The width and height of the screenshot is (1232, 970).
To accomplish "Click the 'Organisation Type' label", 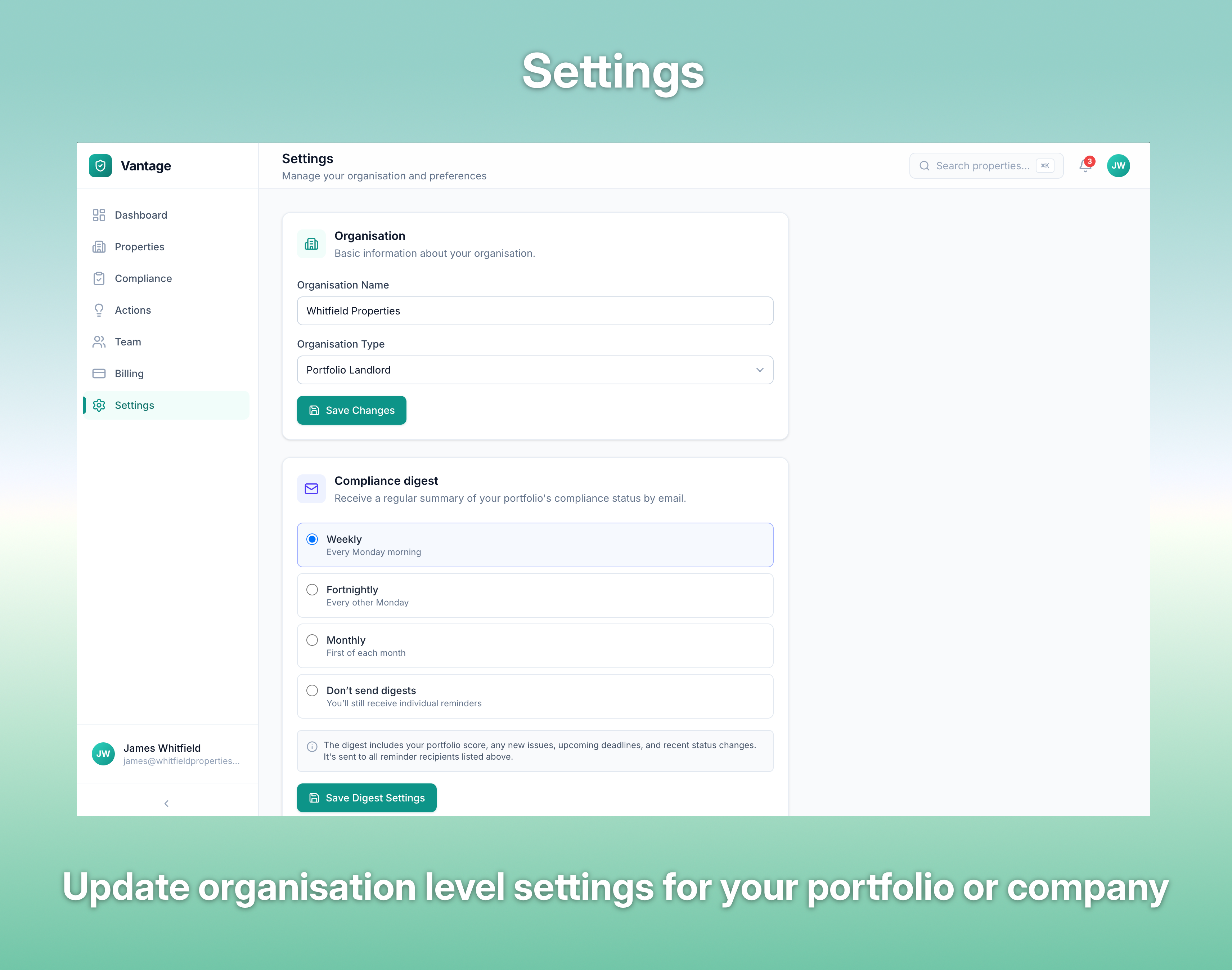I will (341, 344).
